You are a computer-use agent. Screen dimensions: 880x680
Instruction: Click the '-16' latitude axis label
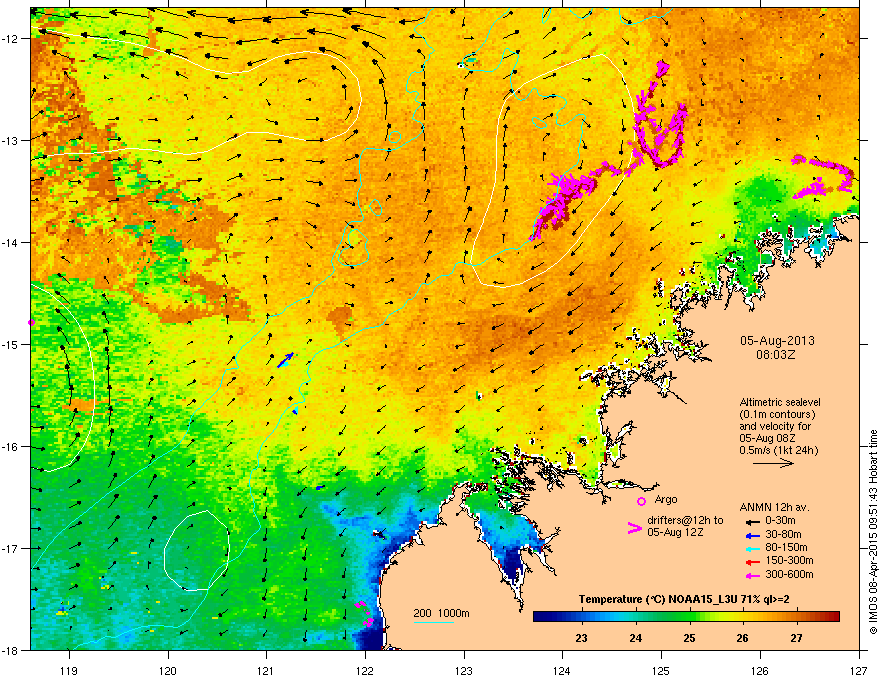pyautogui.click(x=11, y=447)
